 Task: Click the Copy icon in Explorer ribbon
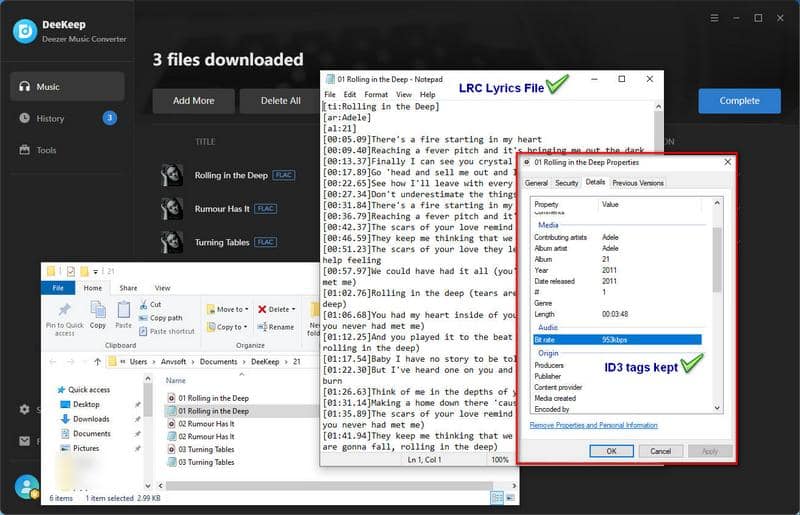[97, 314]
